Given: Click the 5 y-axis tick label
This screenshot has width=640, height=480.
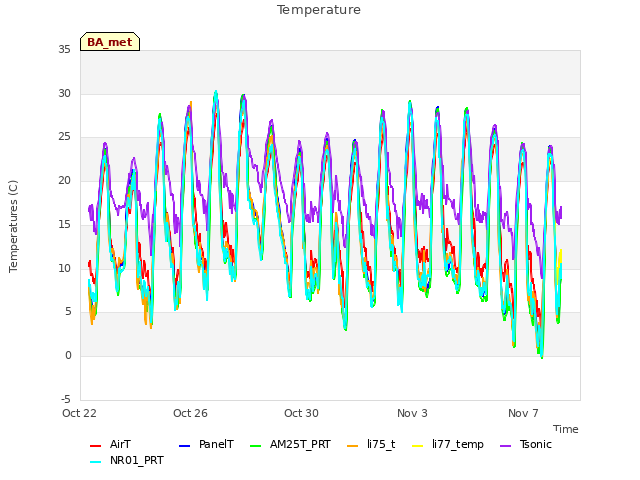Looking at the screenshot, I should pos(68,312).
